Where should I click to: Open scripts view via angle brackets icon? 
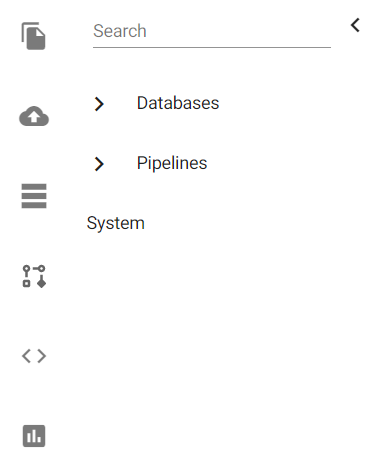[34, 356]
